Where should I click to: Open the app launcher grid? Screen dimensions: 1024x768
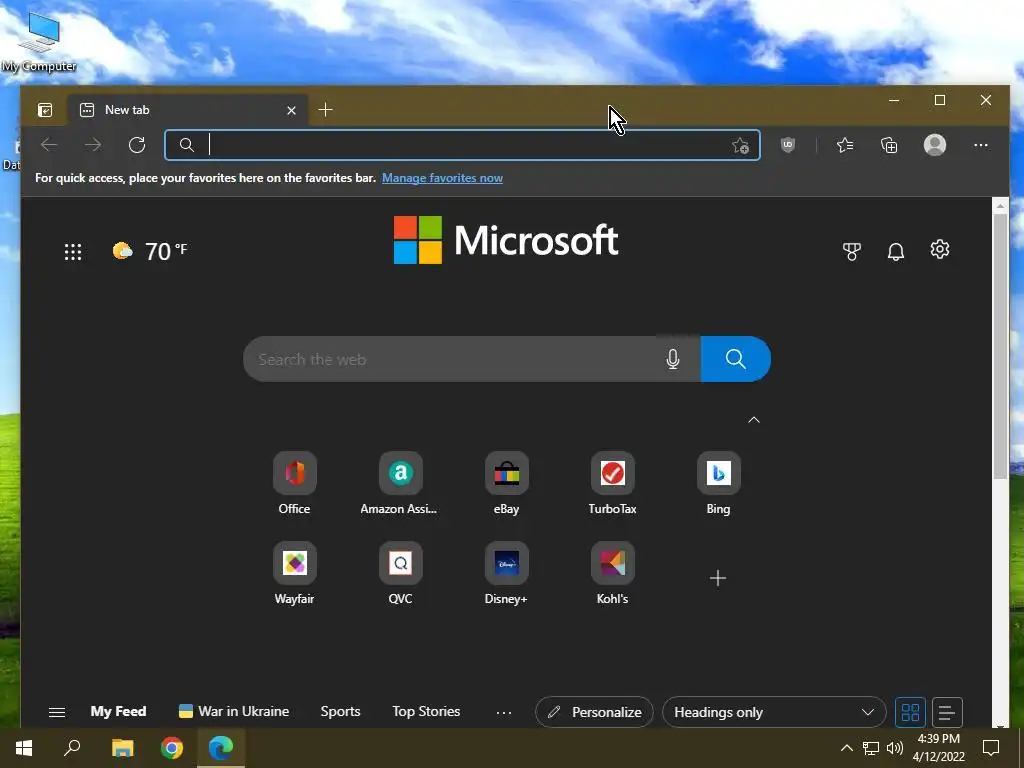pyautogui.click(x=73, y=251)
